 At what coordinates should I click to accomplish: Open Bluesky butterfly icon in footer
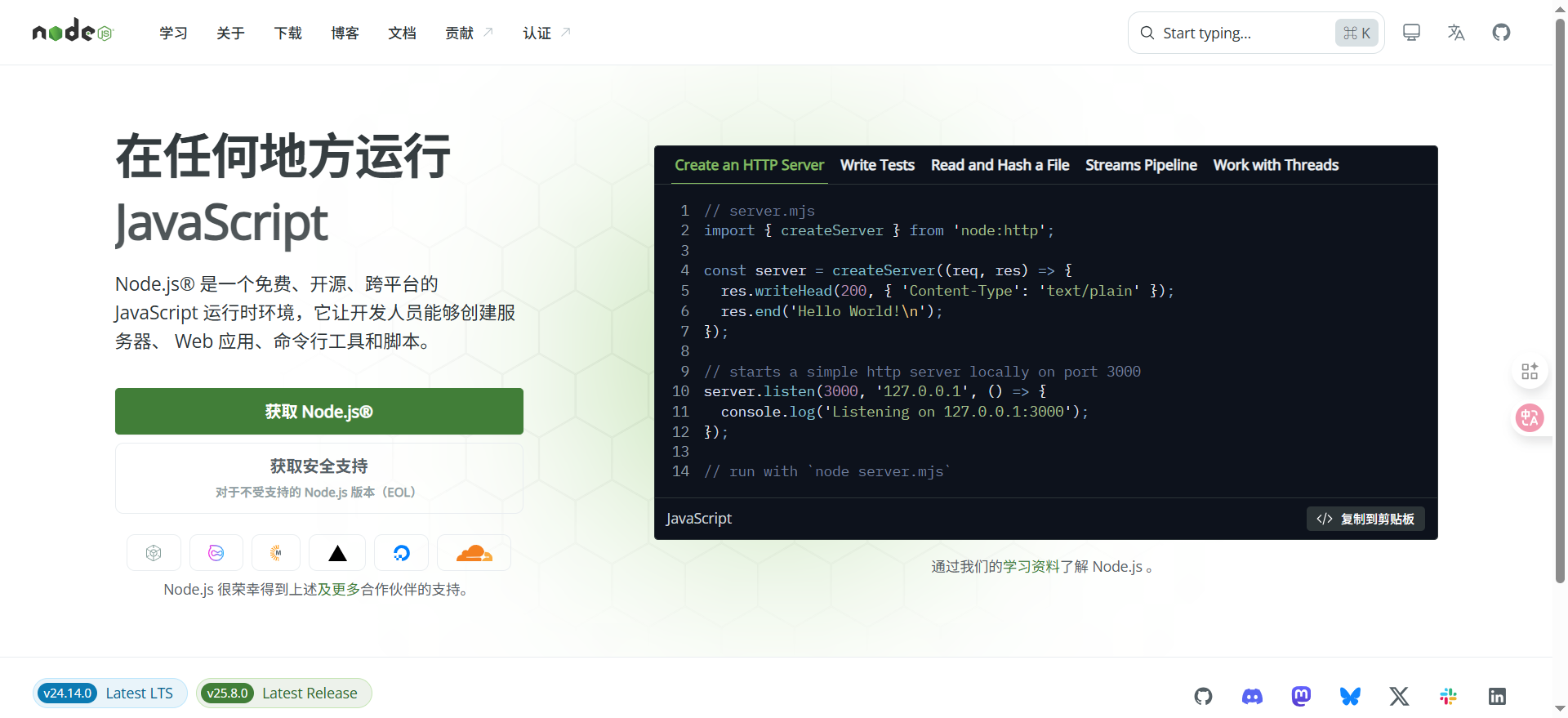(1350, 696)
